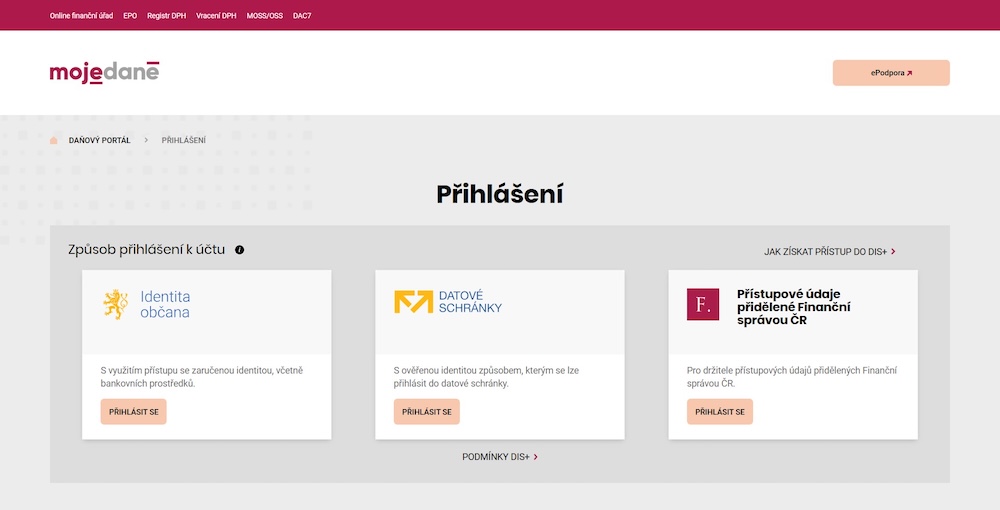The height and width of the screenshot is (510, 1000).
Task: Click the home icon in breadcrumb
Action: tap(54, 140)
